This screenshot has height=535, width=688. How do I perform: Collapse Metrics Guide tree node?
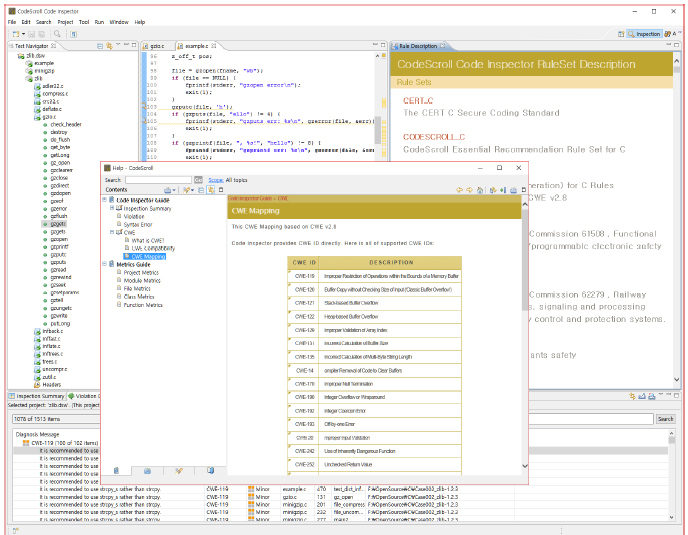coord(104,264)
